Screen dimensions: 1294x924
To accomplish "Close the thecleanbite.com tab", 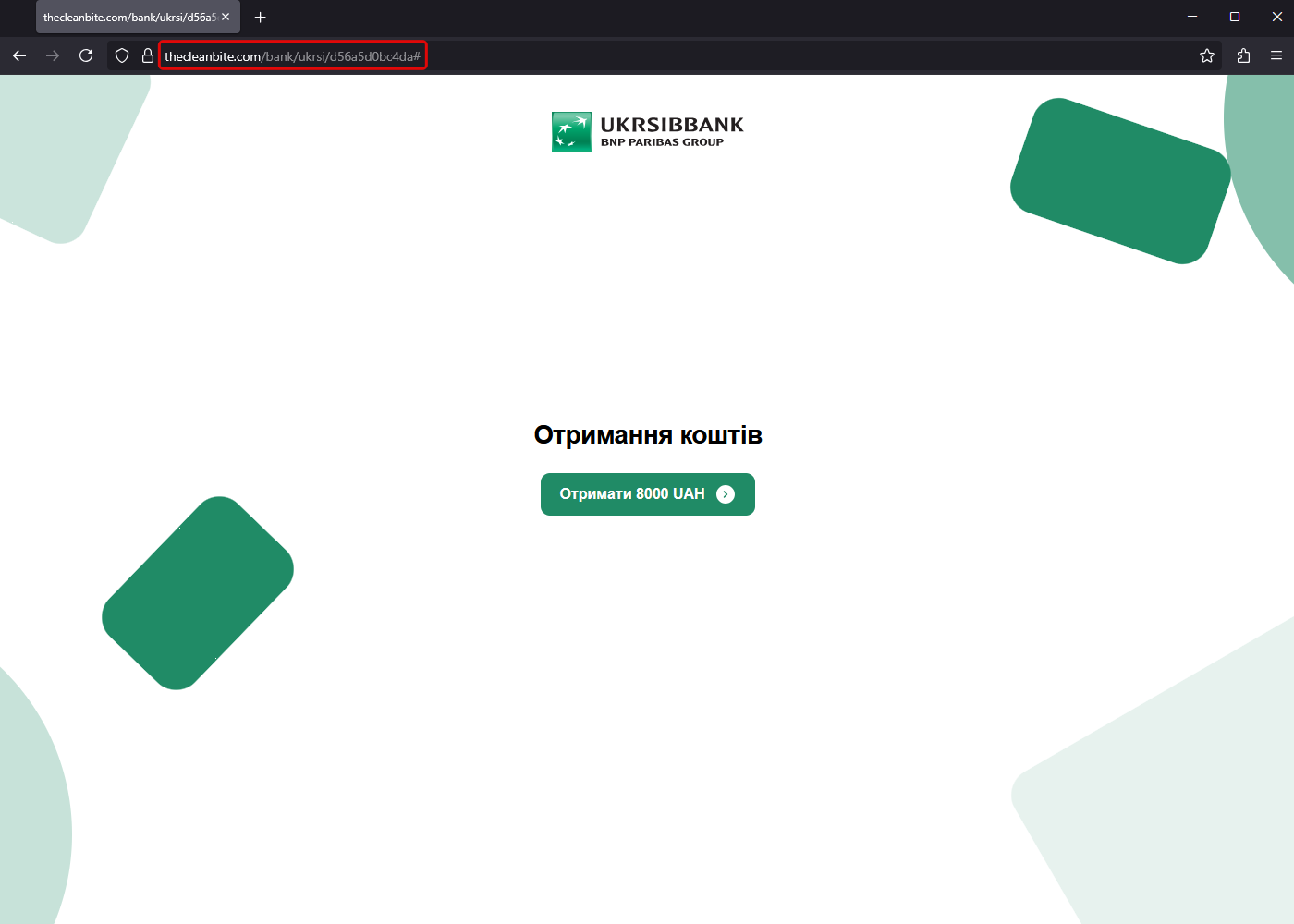I will point(226,17).
